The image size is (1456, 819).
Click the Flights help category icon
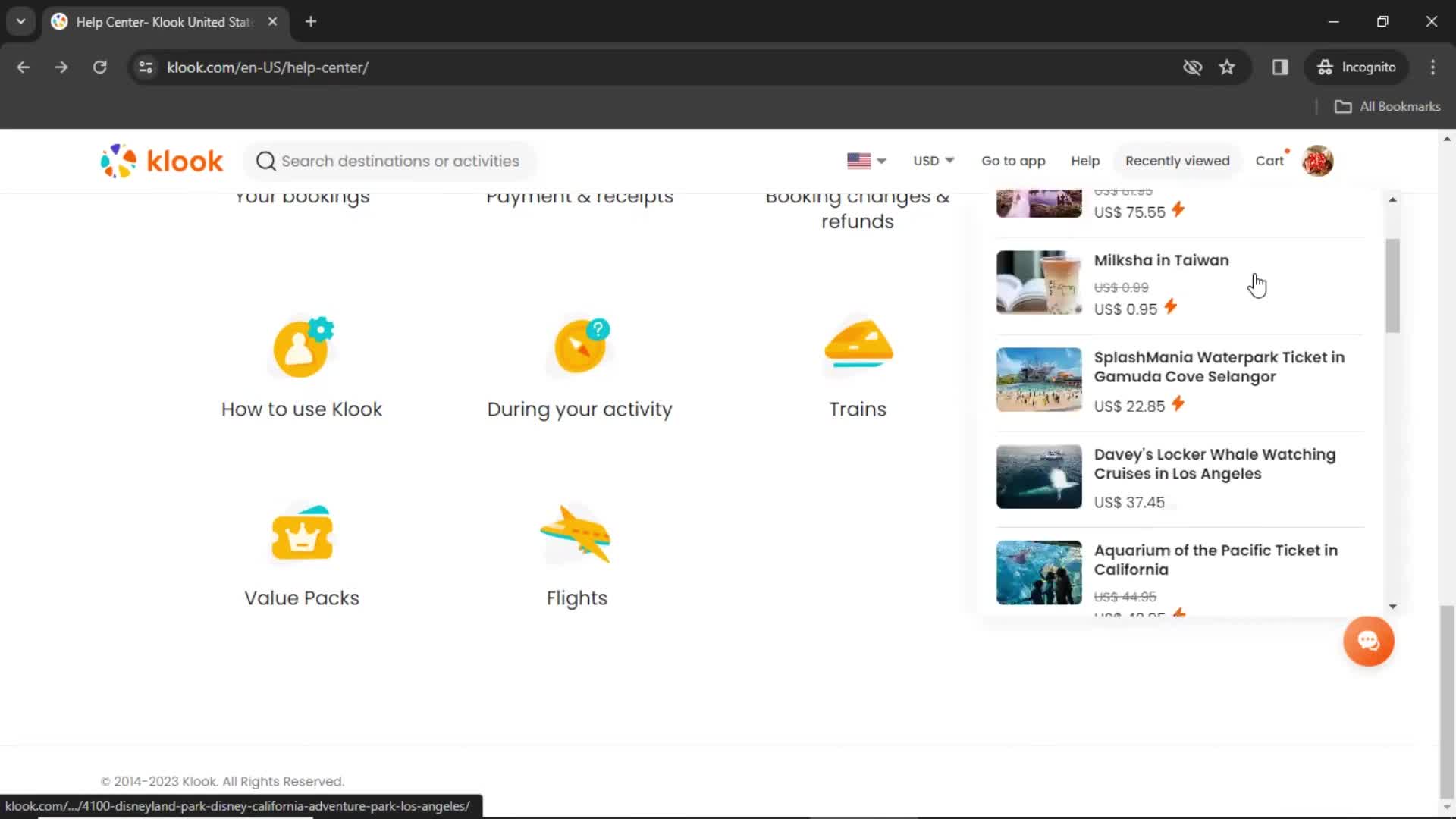tap(576, 533)
